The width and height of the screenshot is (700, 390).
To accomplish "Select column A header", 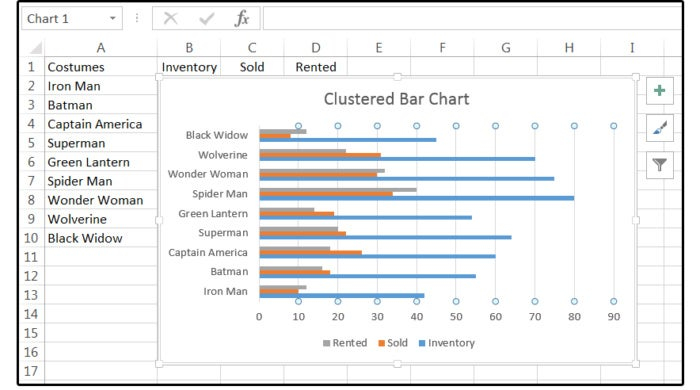I will tap(101, 48).
